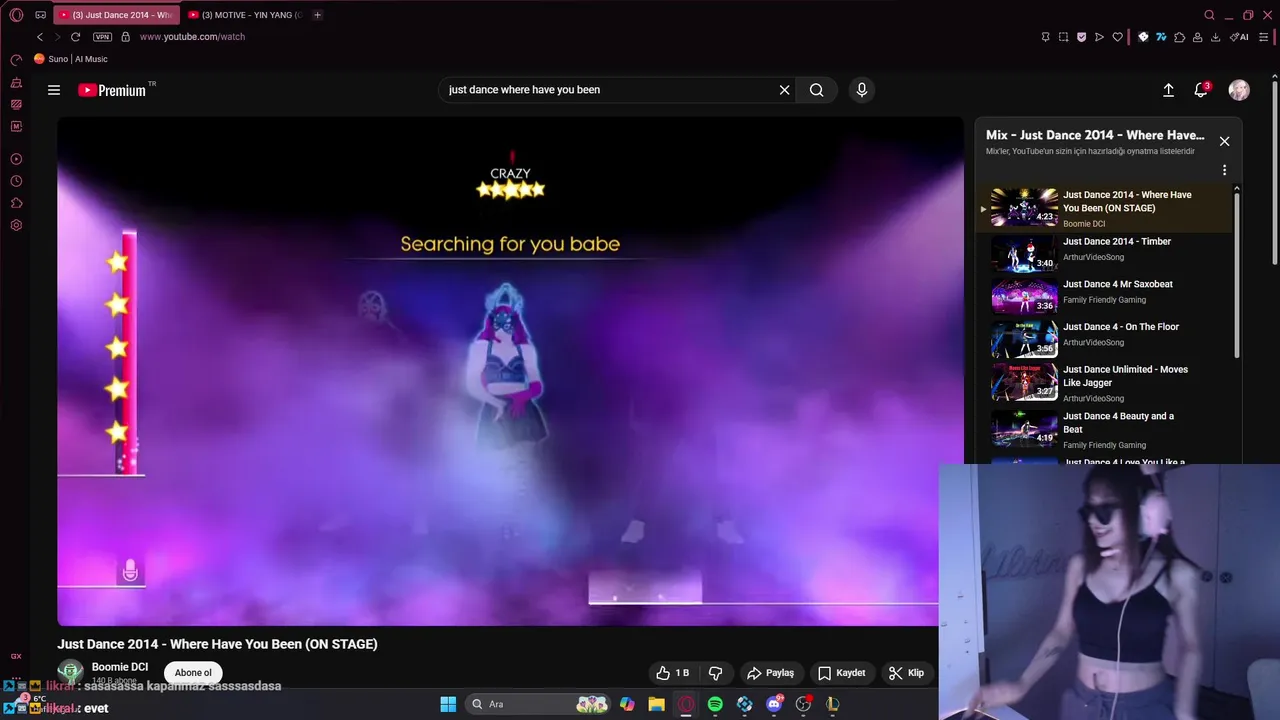Dislike the video thumbs down
The height and width of the screenshot is (720, 1280).
click(715, 673)
